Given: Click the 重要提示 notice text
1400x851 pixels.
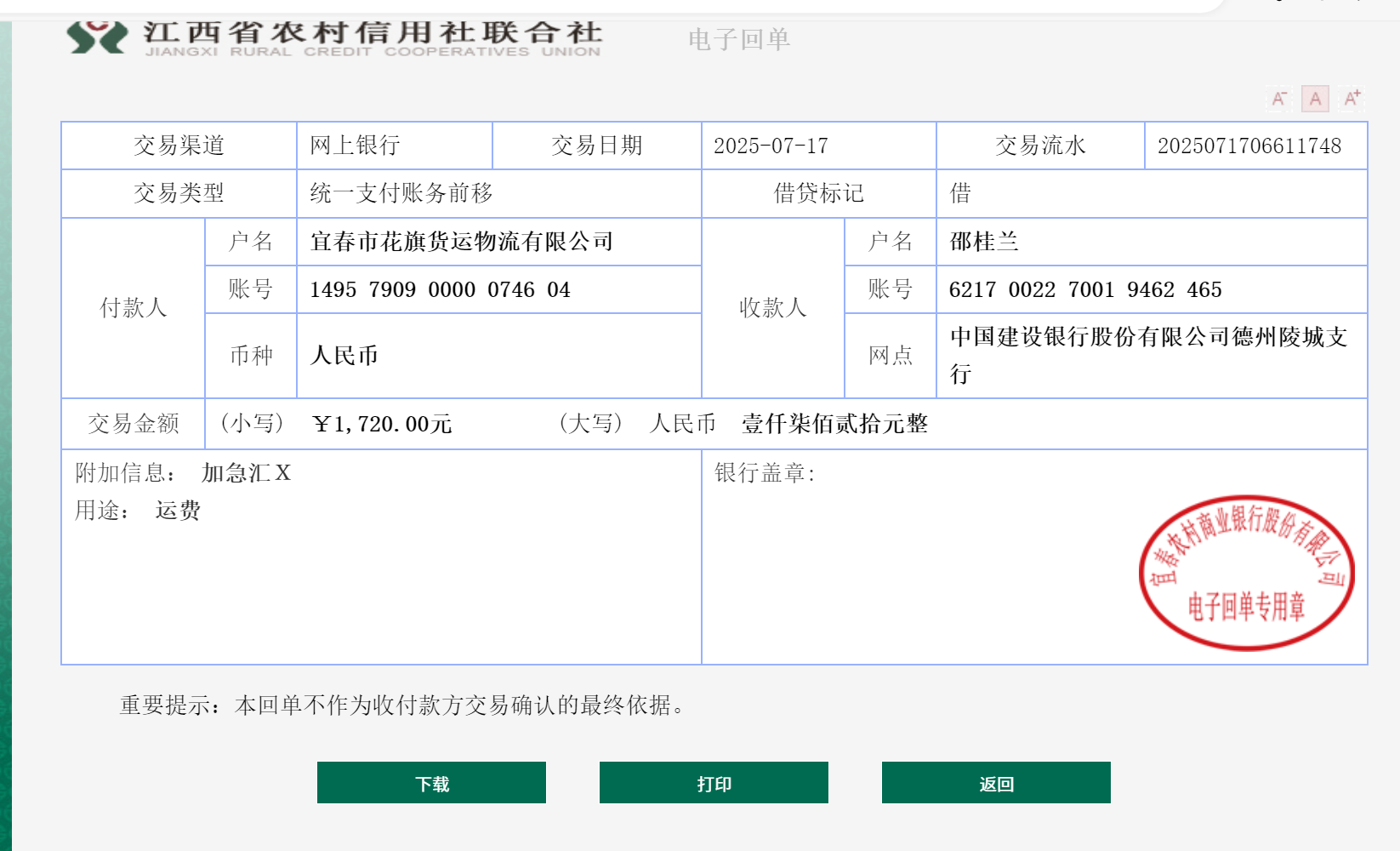Looking at the screenshot, I should point(402,705).
